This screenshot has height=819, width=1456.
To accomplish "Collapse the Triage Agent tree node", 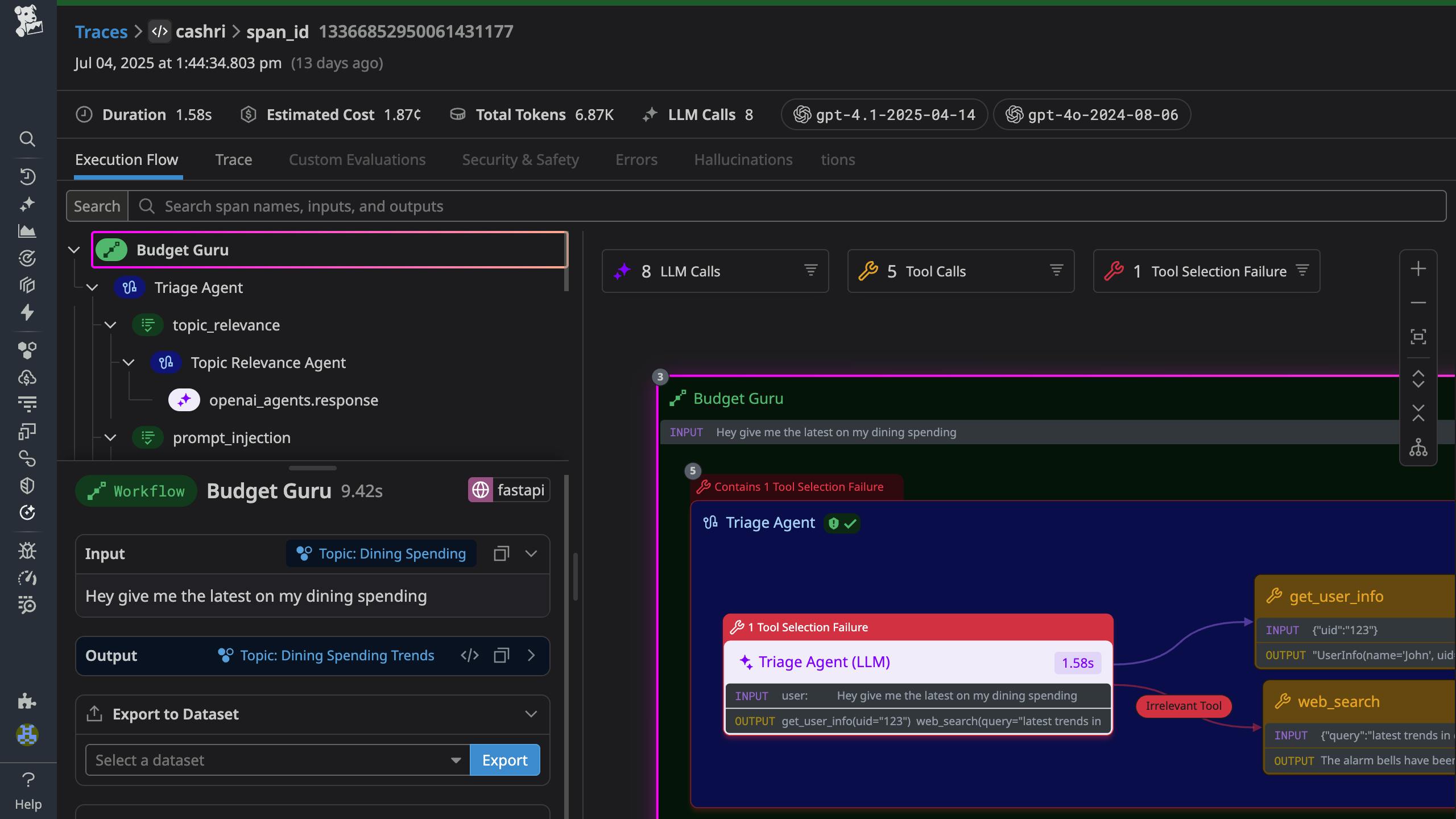I will (x=92, y=288).
